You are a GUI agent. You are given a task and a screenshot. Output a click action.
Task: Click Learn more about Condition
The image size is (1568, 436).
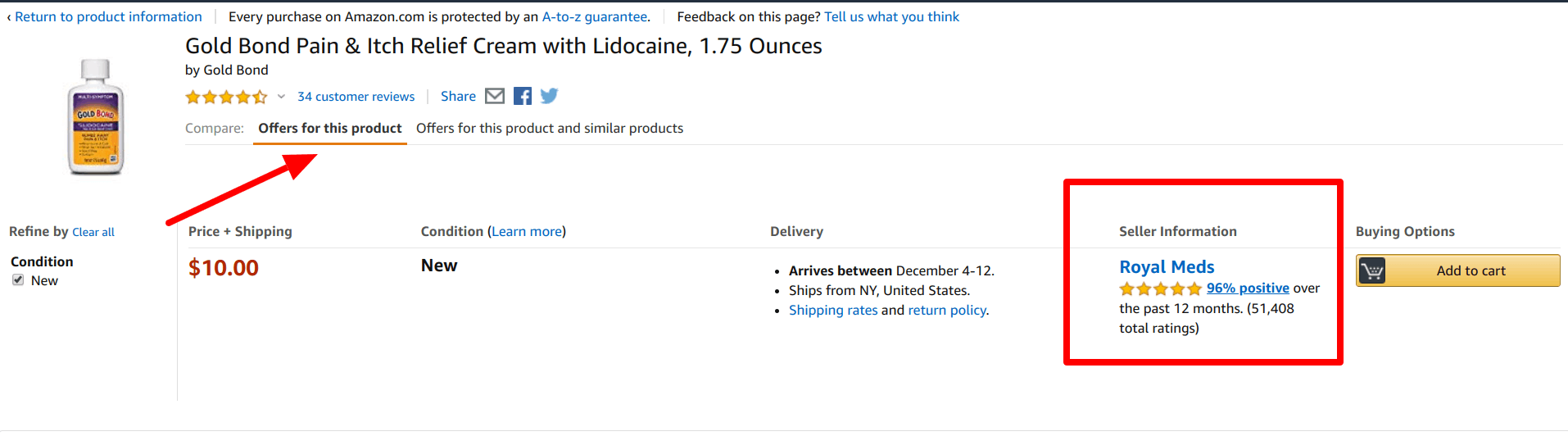[527, 231]
